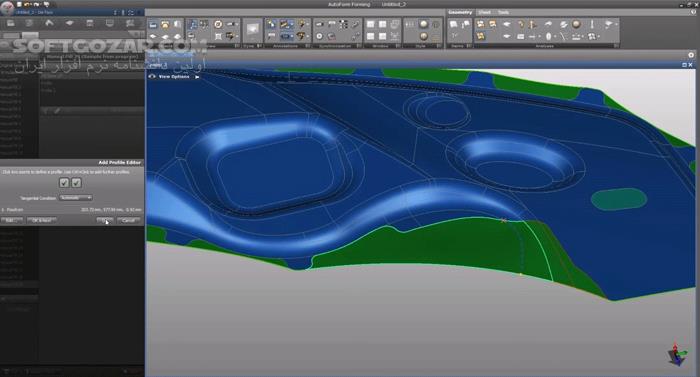Image resolution: width=700 pixels, height=377 pixels.
Task: Switch to the Tools ribbon tab
Action: click(503, 13)
